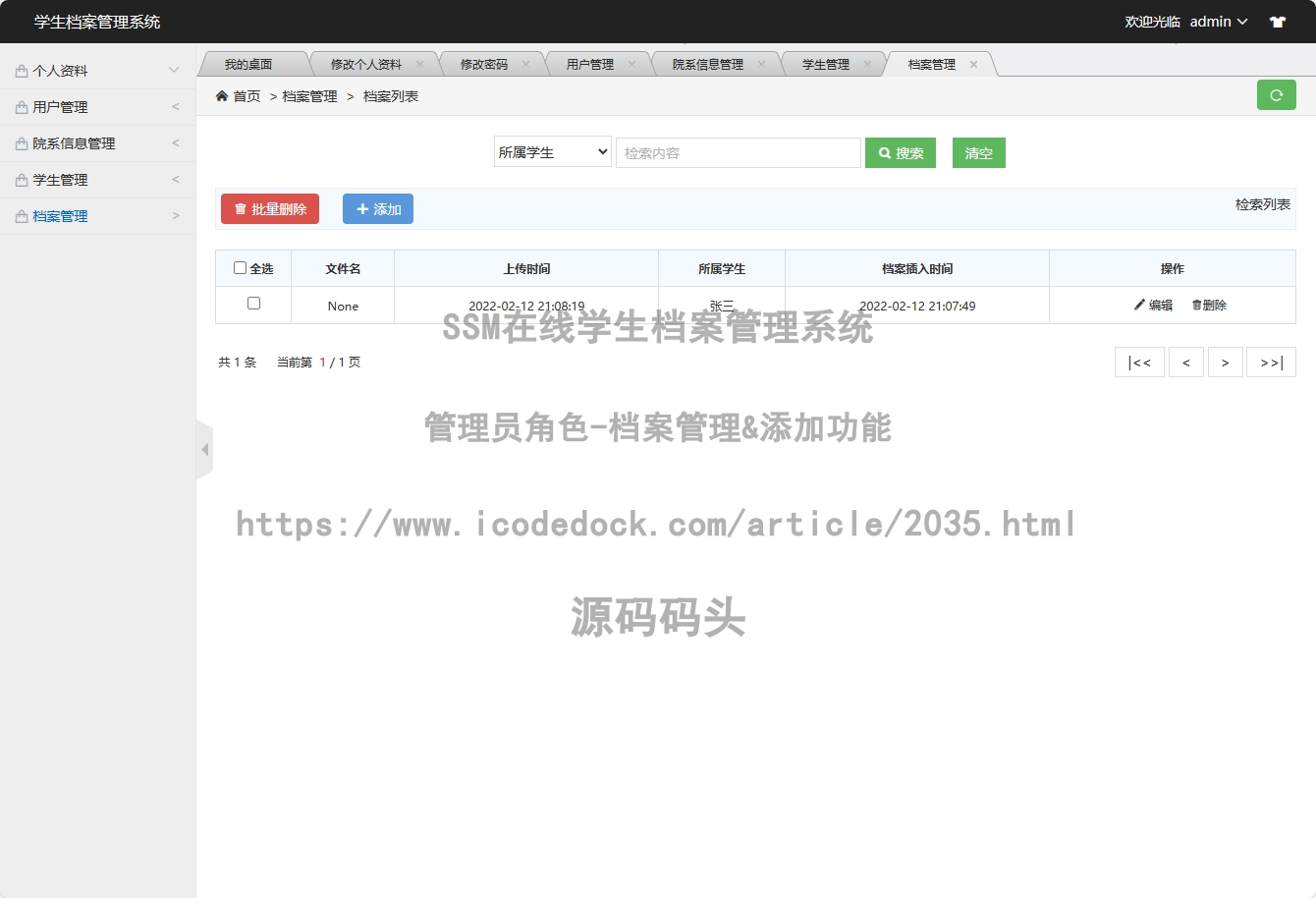Expand the 学生管理 sidebar arrow

(176, 179)
